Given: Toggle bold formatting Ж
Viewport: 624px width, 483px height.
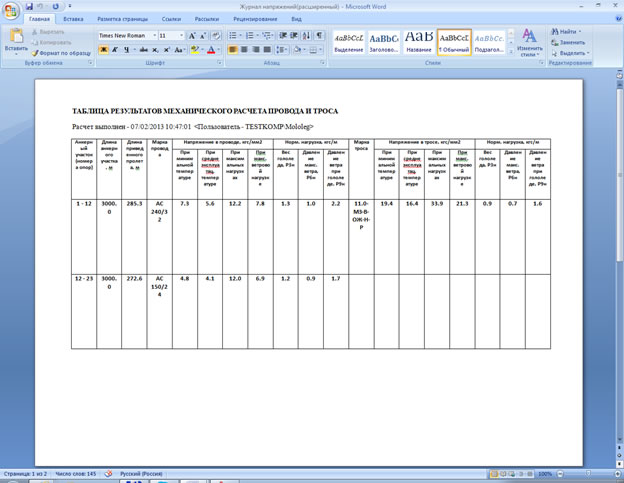Looking at the screenshot, I should click(103, 50).
